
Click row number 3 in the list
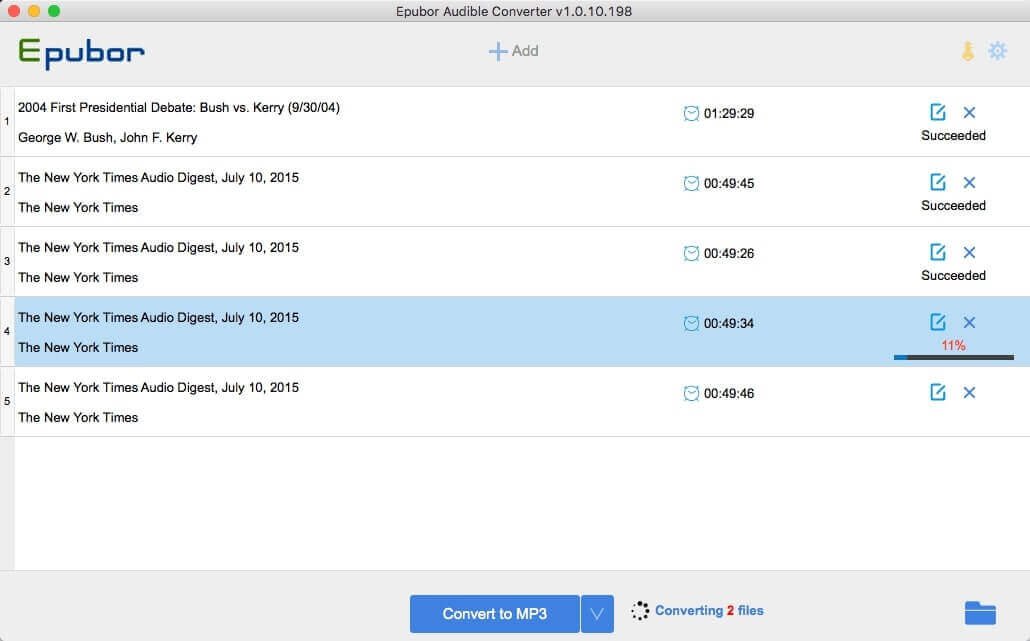click(7, 261)
